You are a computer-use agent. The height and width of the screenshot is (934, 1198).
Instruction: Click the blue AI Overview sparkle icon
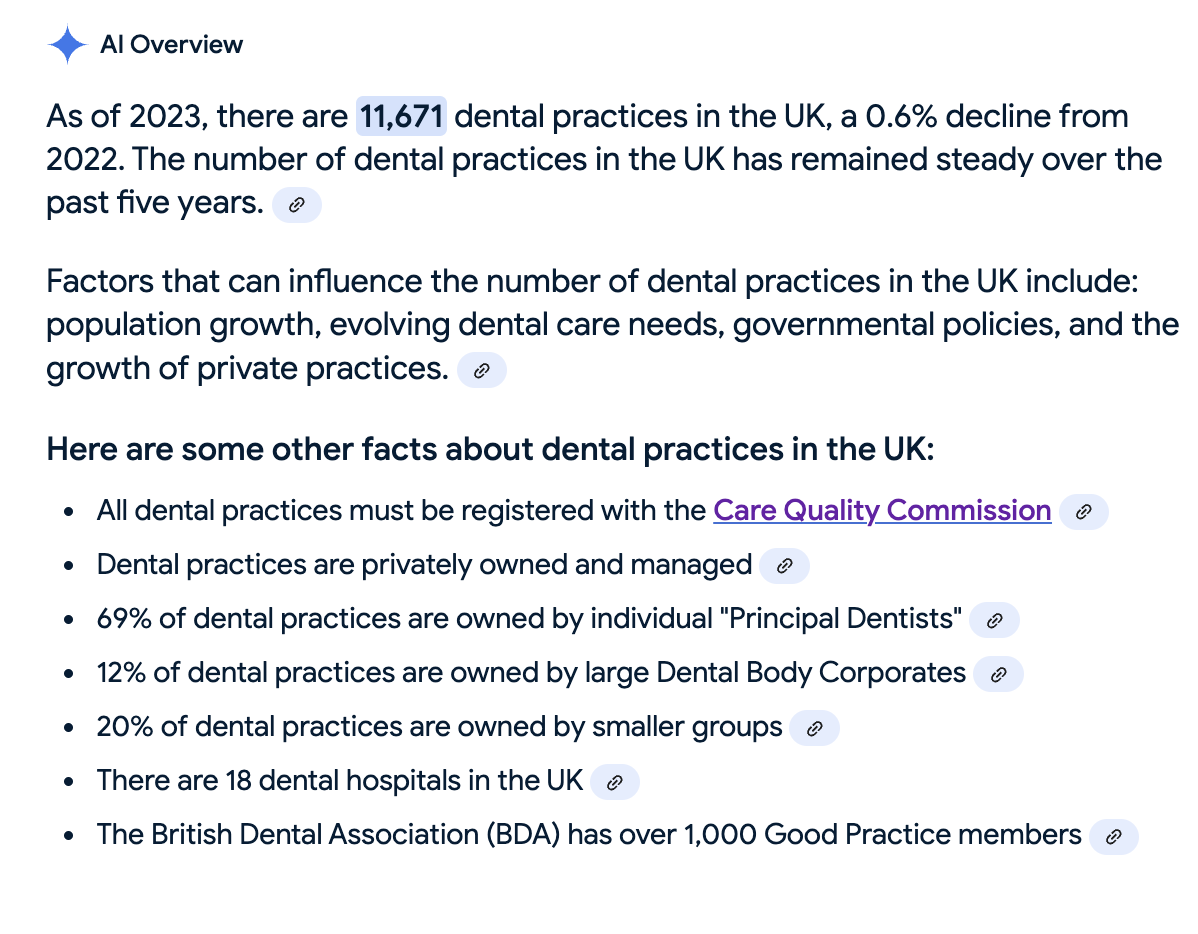coord(67,44)
